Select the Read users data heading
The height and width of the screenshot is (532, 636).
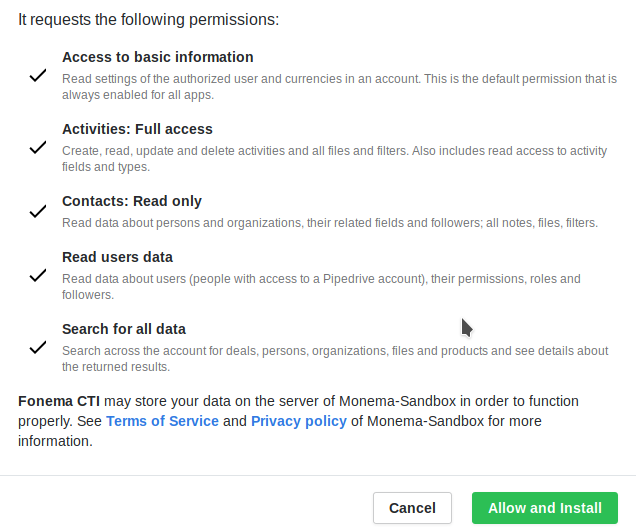[x=117, y=257]
